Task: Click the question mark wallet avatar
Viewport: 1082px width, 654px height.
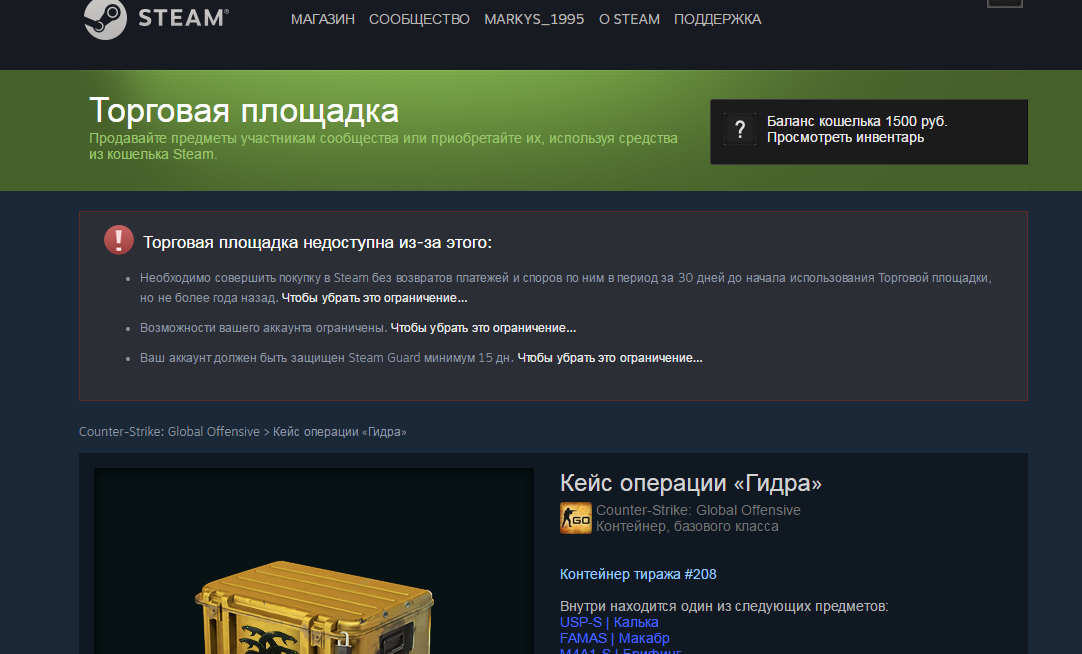Action: tap(740, 129)
